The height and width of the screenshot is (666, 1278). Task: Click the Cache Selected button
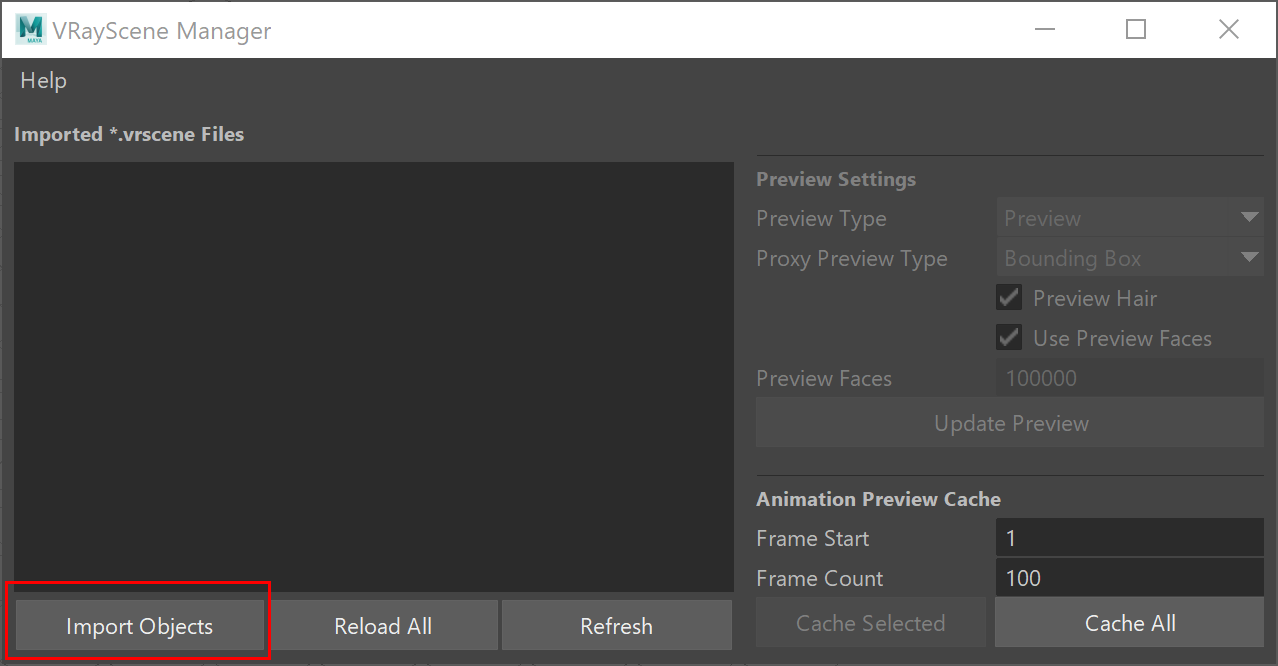tap(870, 623)
